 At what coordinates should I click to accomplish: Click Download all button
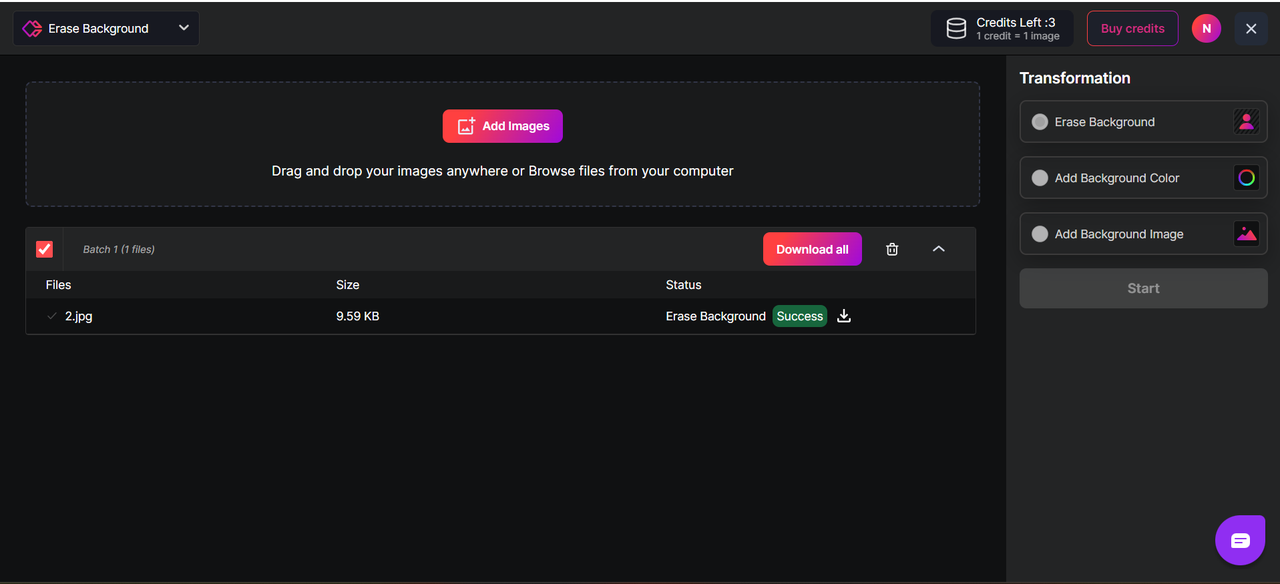click(x=812, y=249)
